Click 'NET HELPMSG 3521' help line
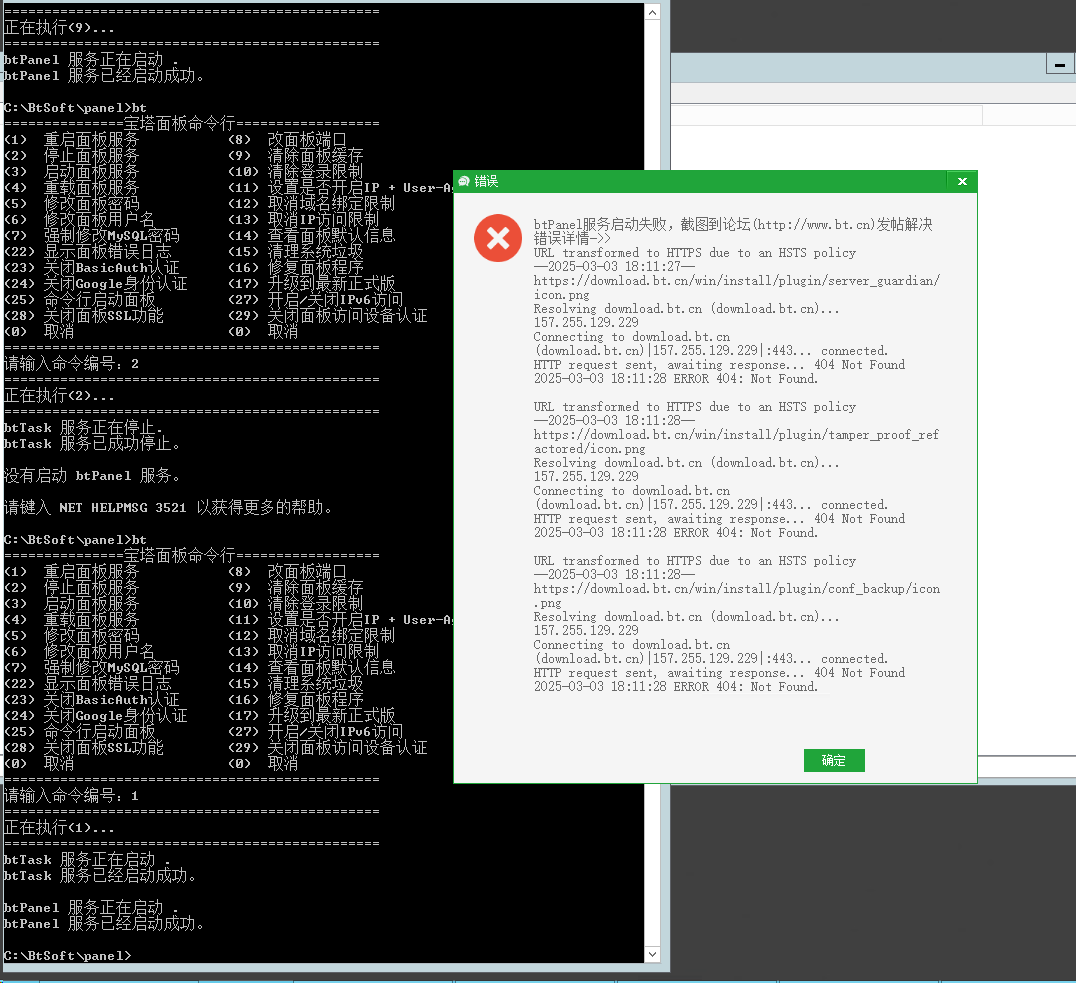Image resolution: width=1076 pixels, height=983 pixels. click(x=168, y=508)
